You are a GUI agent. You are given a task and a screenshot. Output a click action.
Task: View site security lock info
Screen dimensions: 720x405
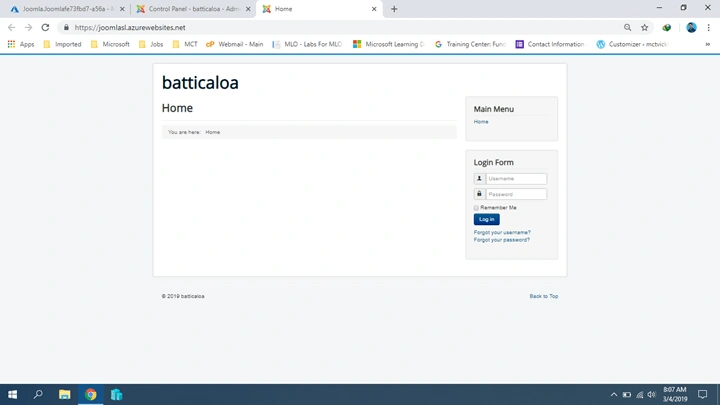(66, 28)
